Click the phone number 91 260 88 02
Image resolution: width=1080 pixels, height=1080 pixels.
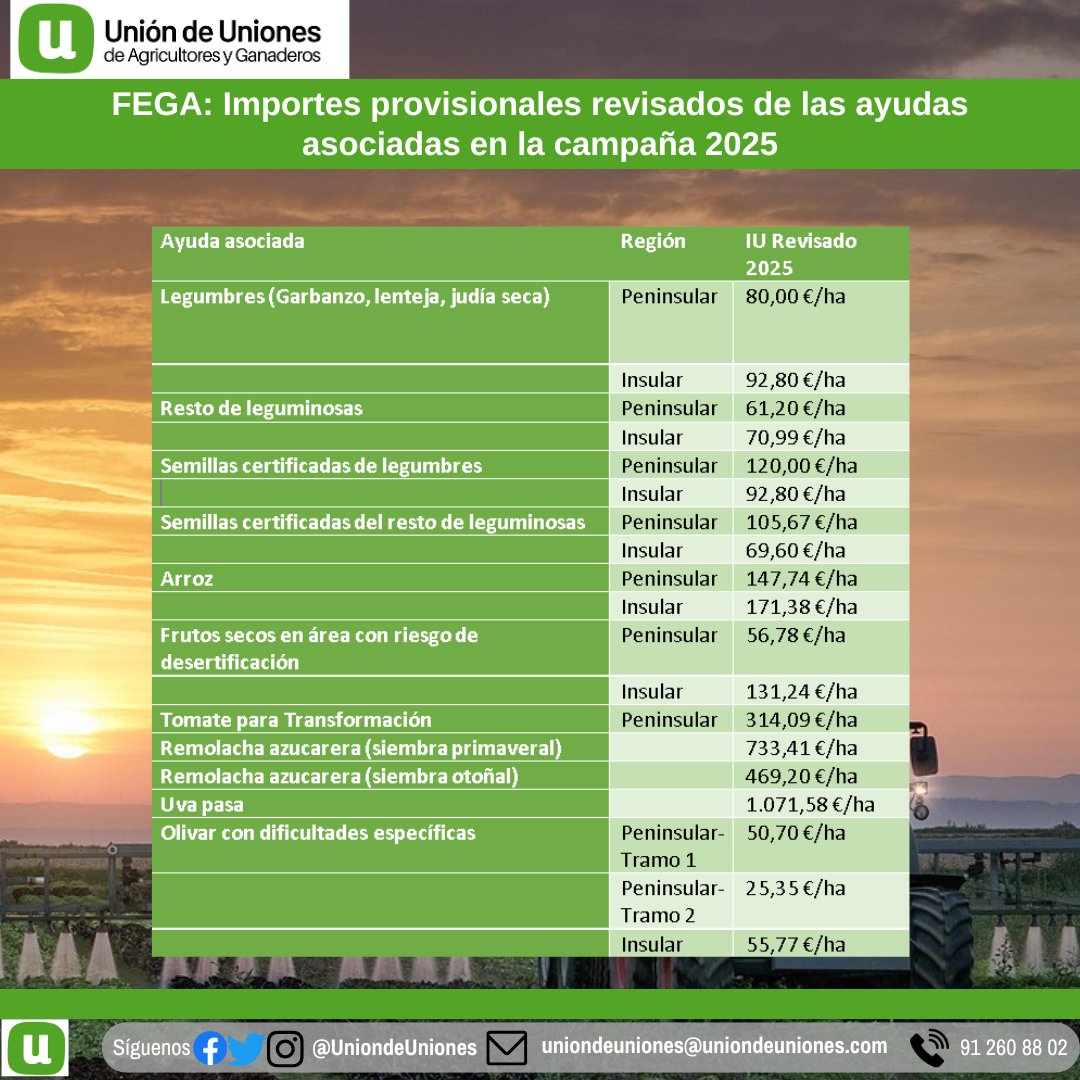[1013, 1048]
